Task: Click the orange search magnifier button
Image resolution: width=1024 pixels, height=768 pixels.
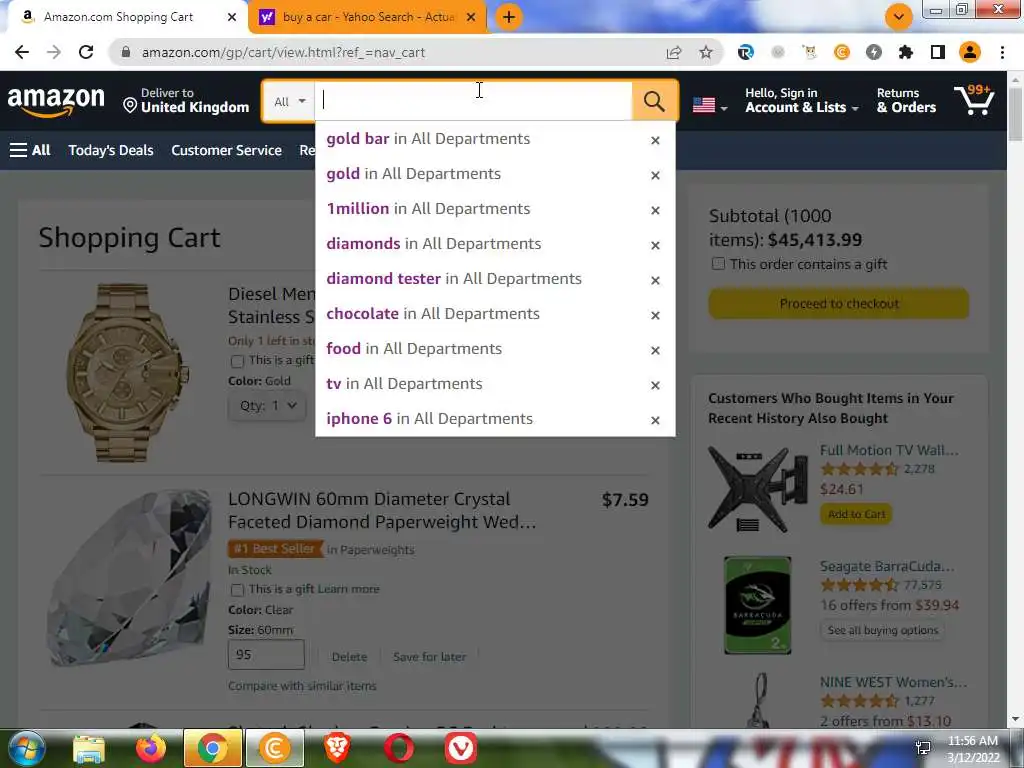Action: pos(654,101)
